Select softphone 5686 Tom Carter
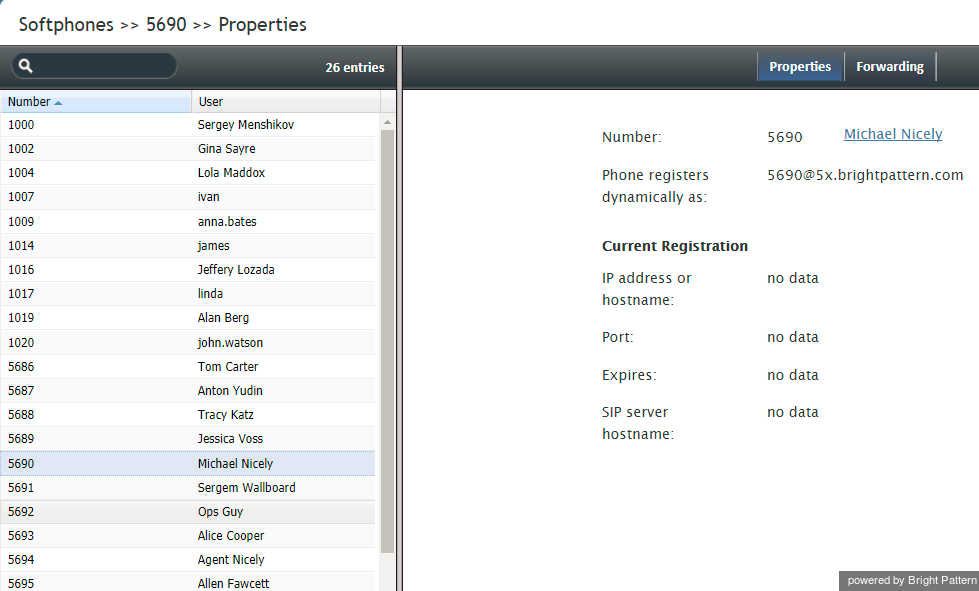Image resolution: width=979 pixels, height=591 pixels. 188,366
